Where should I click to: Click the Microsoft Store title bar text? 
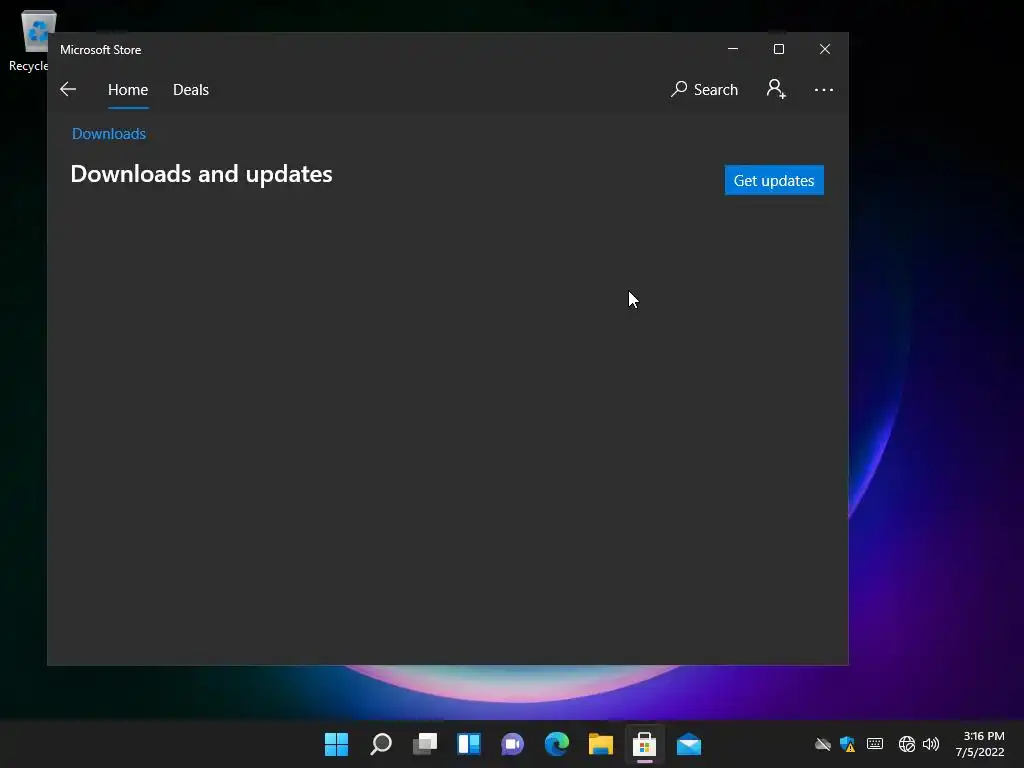(101, 50)
